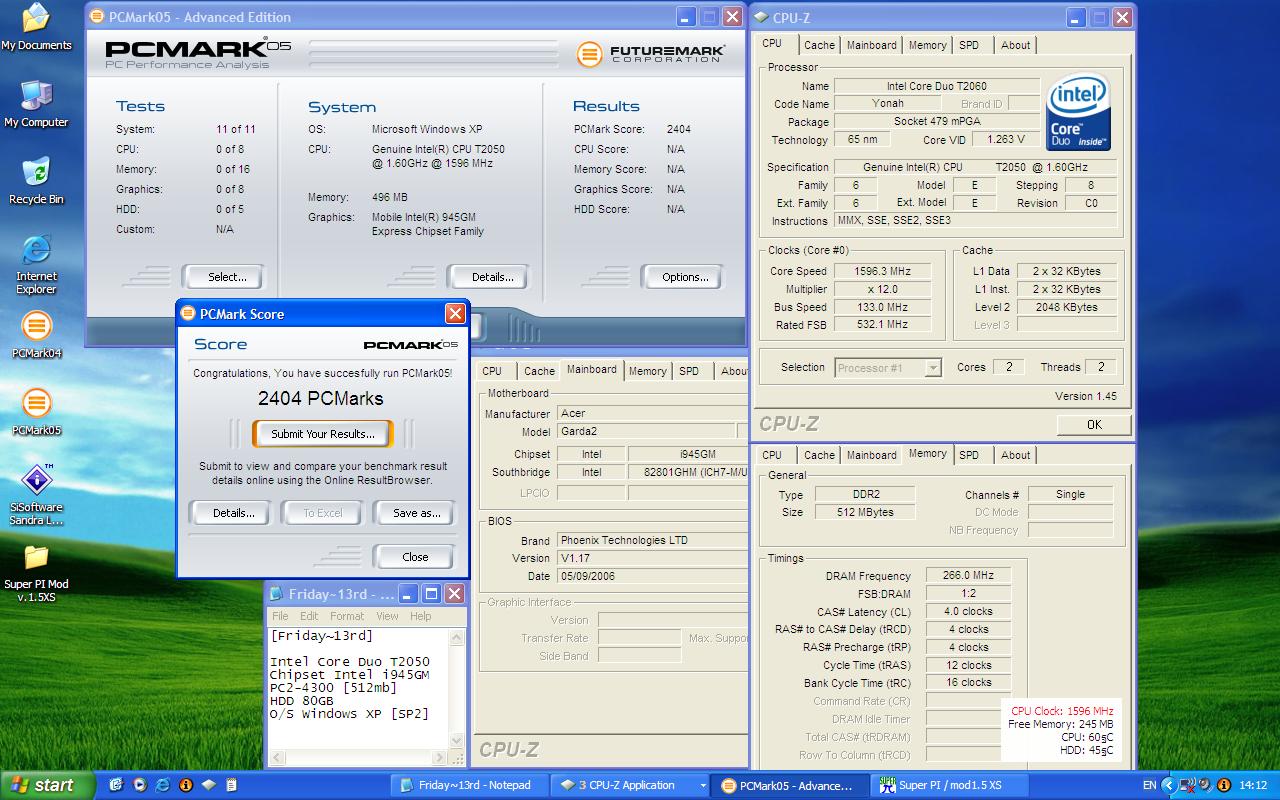The width and height of the screenshot is (1280, 800).
Task: Minimize the top CPU-Z window
Action: pos(1075,17)
